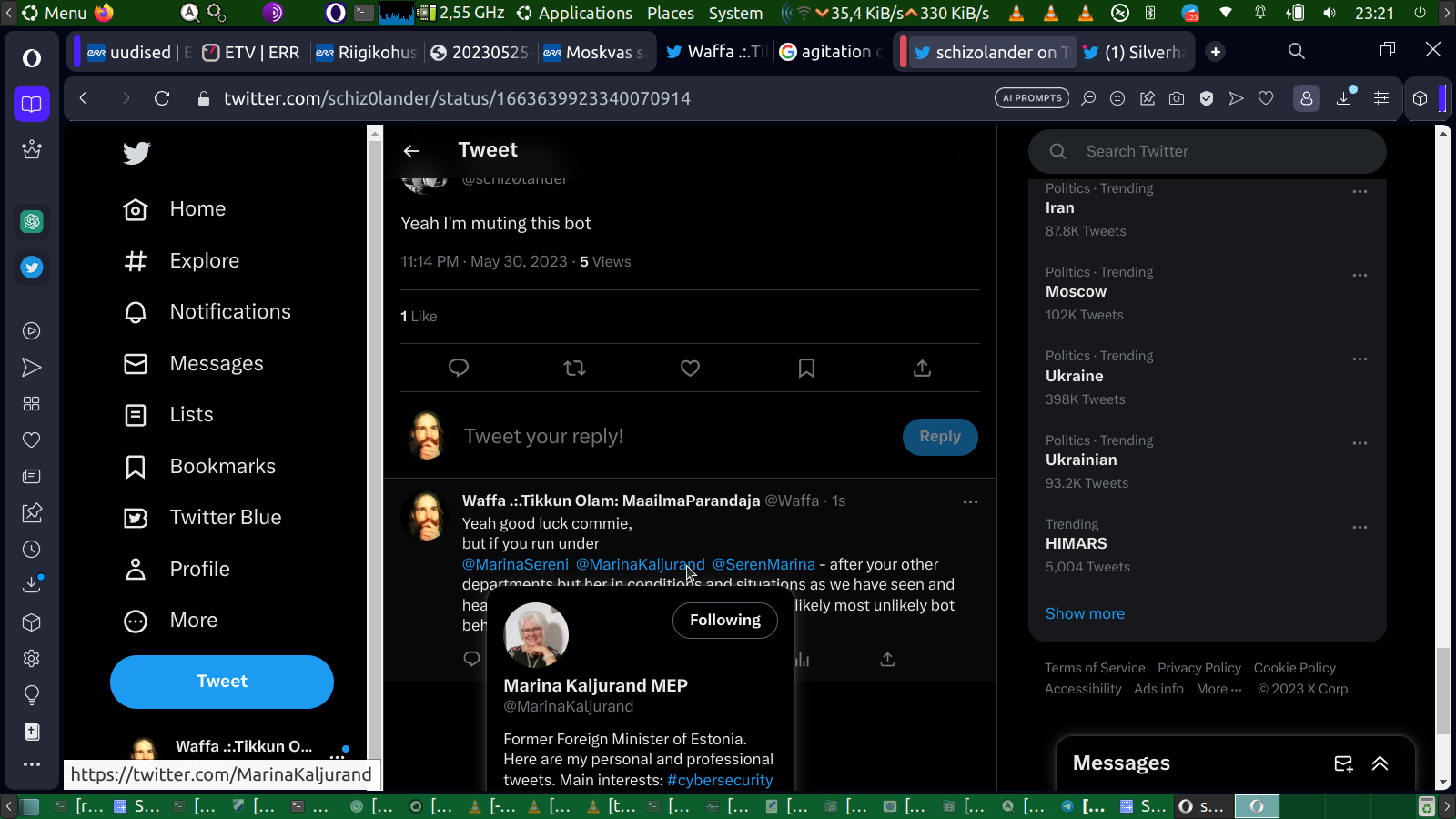
Task: Open the Privacy Policy footer link
Action: click(1199, 668)
